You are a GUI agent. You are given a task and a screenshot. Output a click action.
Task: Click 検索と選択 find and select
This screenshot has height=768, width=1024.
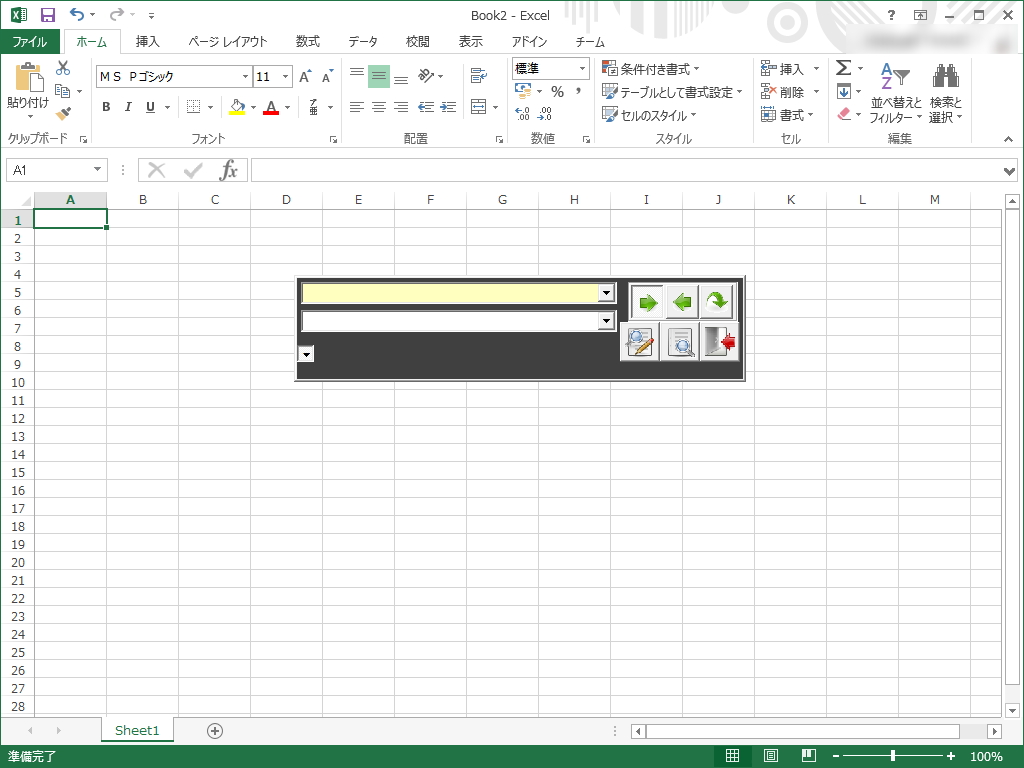[x=946, y=91]
